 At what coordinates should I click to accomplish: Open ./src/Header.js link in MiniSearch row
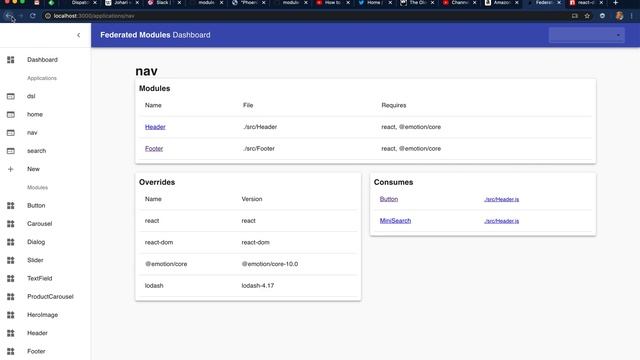[x=502, y=221]
